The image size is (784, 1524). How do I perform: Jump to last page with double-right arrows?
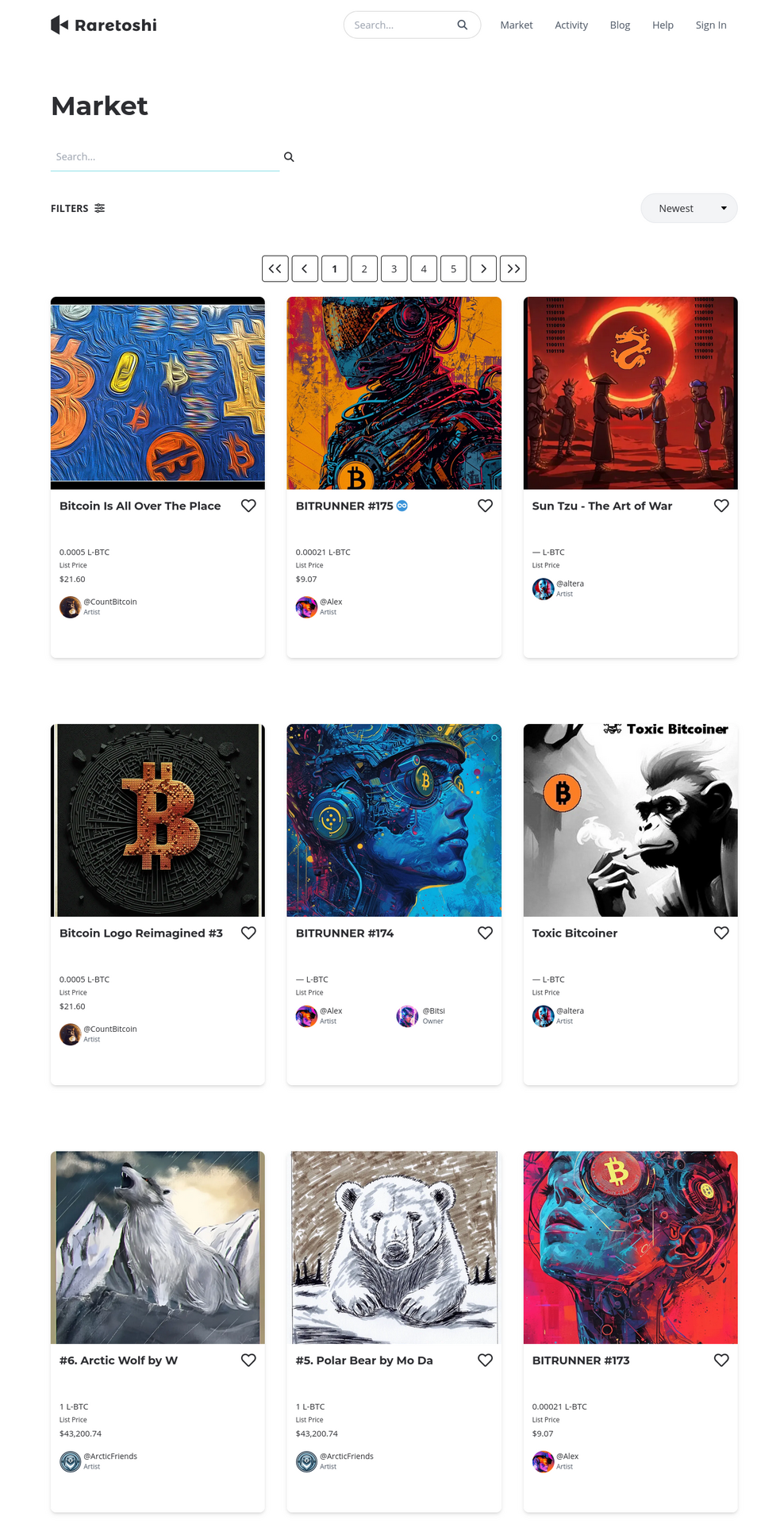click(x=513, y=269)
